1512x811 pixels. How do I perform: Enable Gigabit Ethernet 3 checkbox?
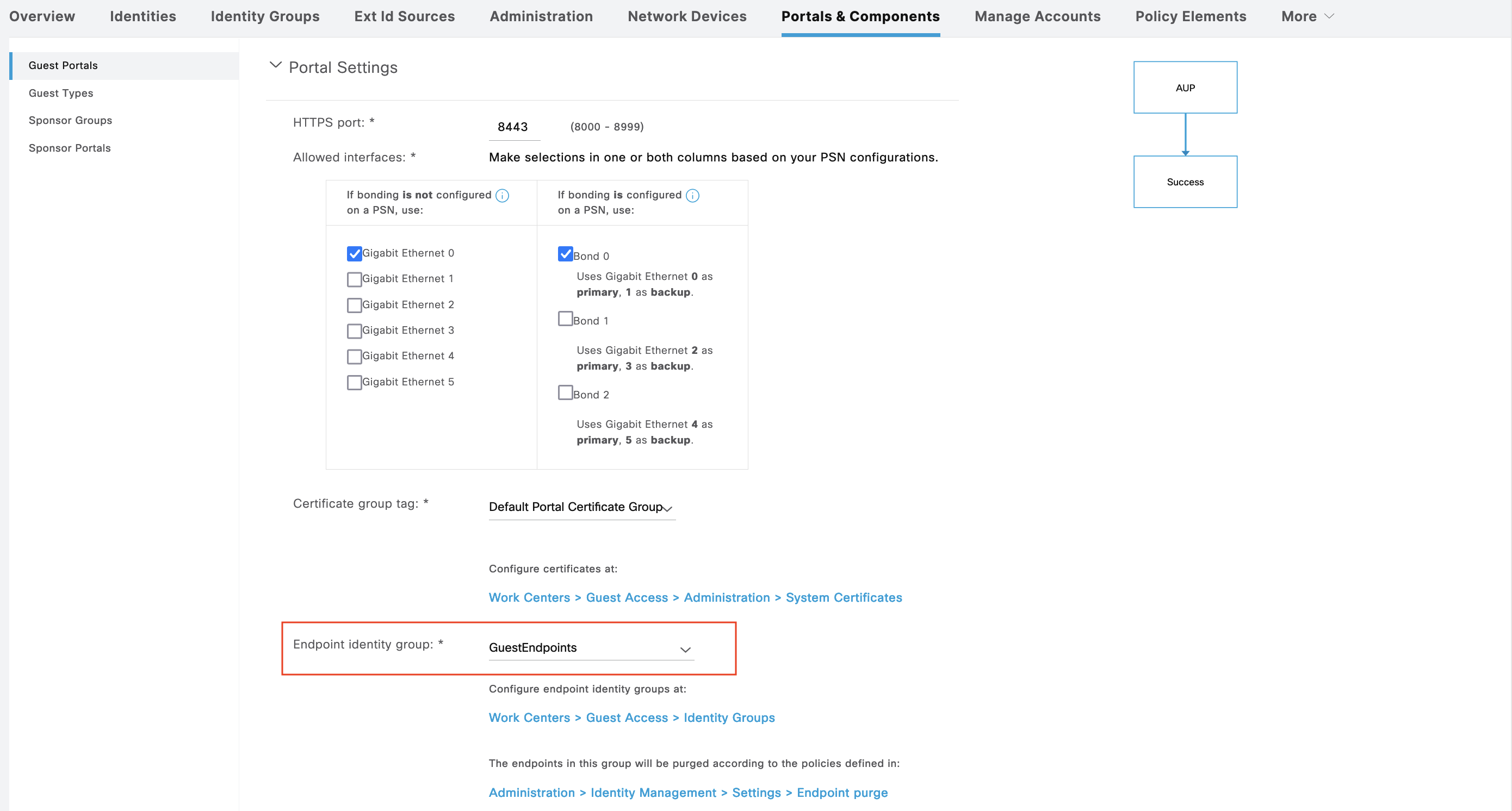pos(354,330)
